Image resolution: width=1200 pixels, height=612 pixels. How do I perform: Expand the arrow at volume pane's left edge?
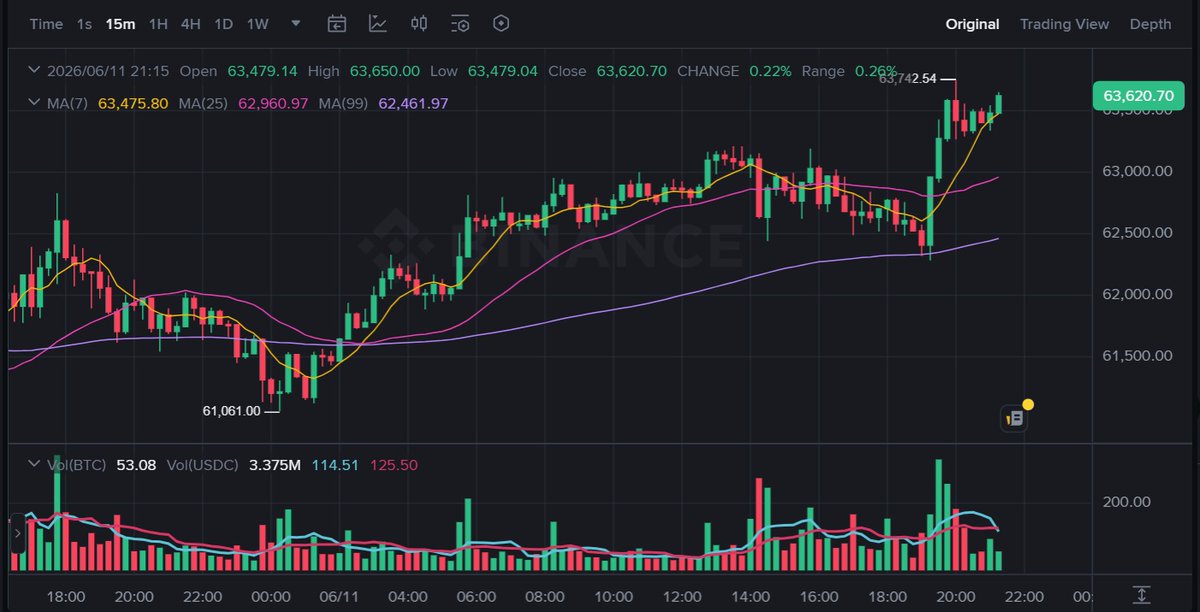pyautogui.click(x=17, y=535)
